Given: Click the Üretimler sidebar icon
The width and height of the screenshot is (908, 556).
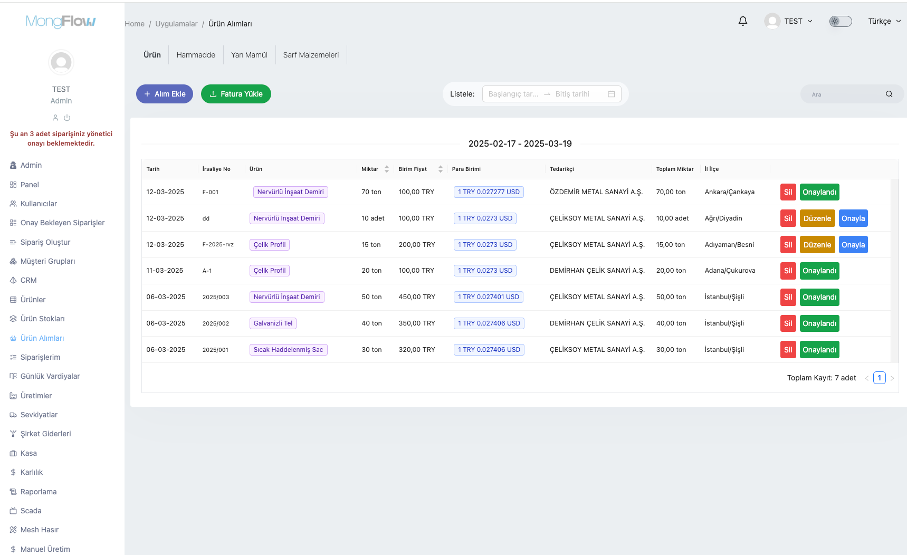Looking at the screenshot, I should pyautogui.click(x=13, y=396).
